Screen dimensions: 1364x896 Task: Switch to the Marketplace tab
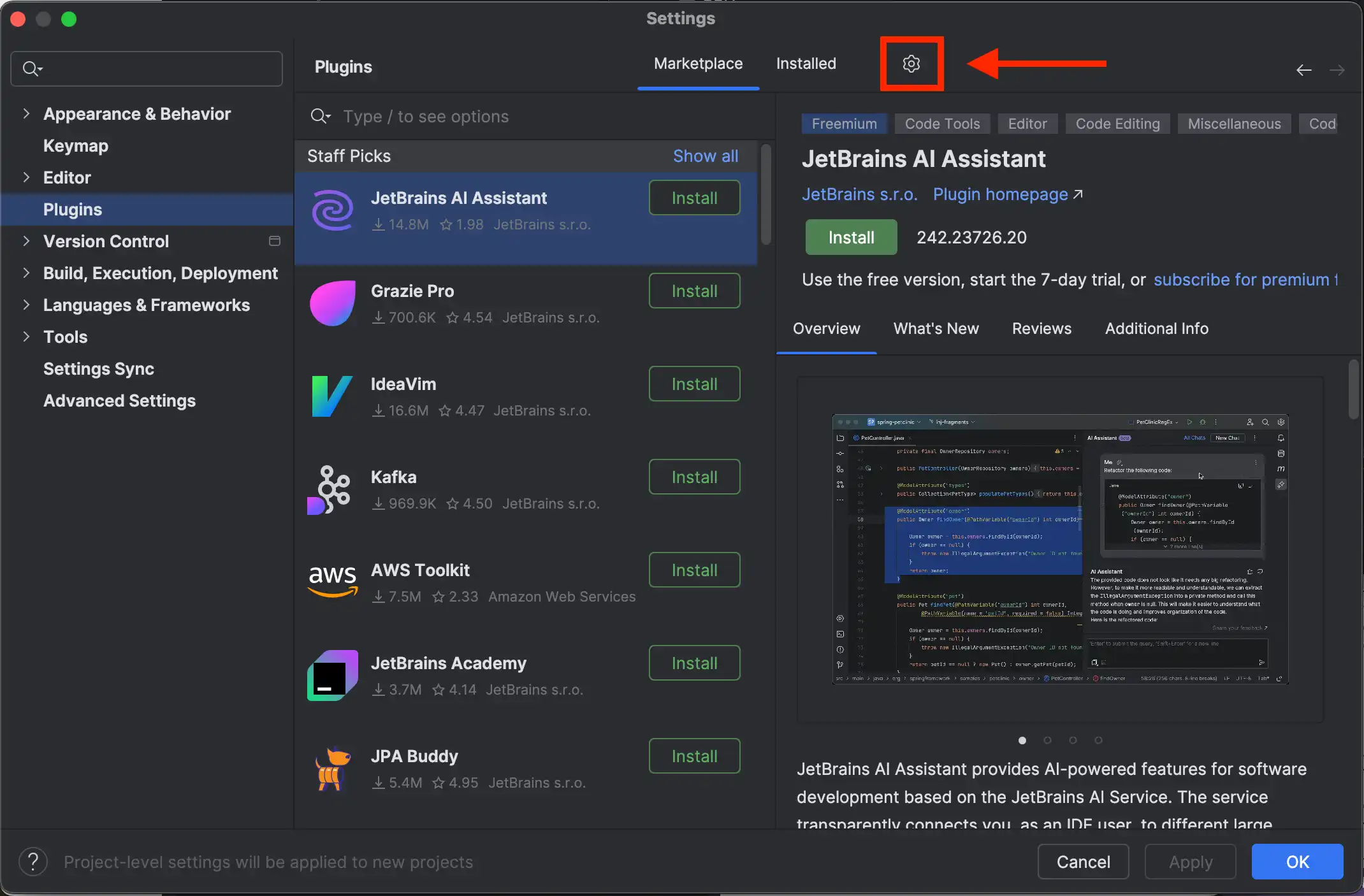(698, 63)
